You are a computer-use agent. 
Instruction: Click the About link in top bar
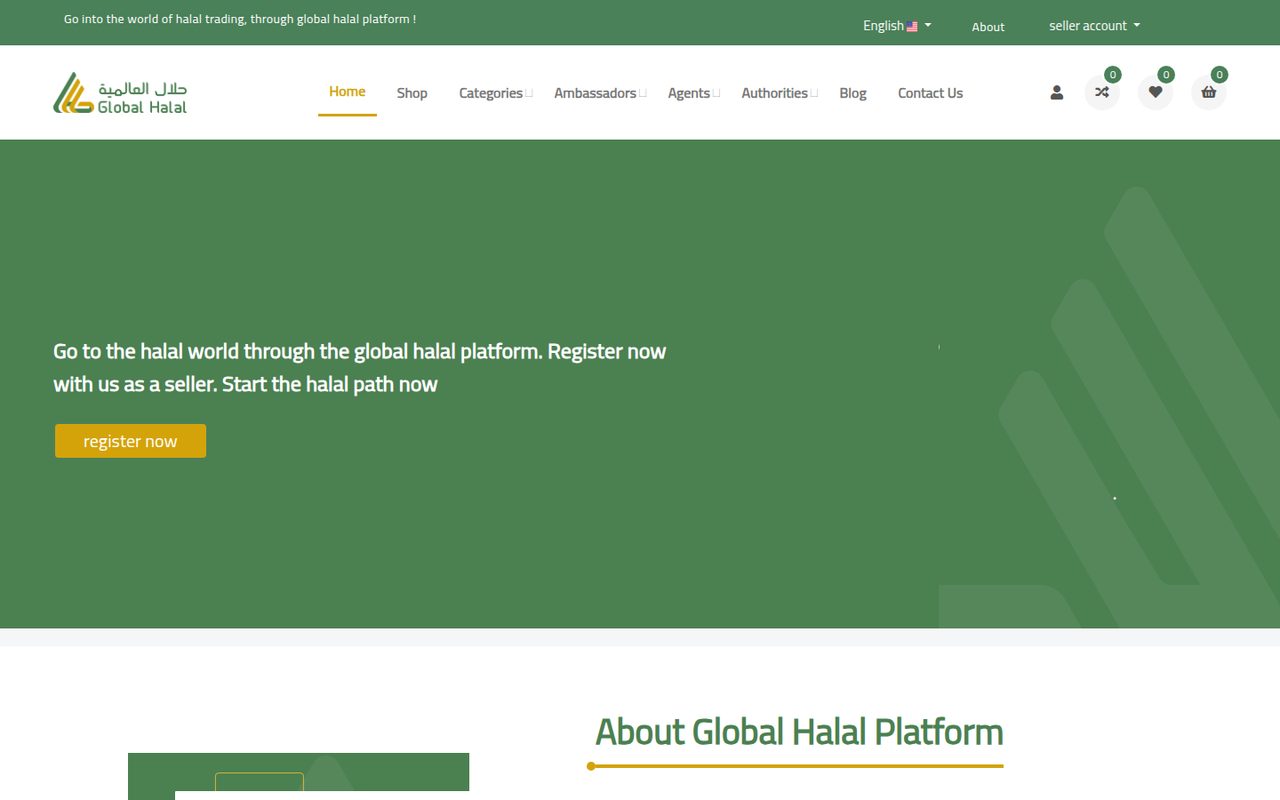pyautogui.click(x=988, y=27)
